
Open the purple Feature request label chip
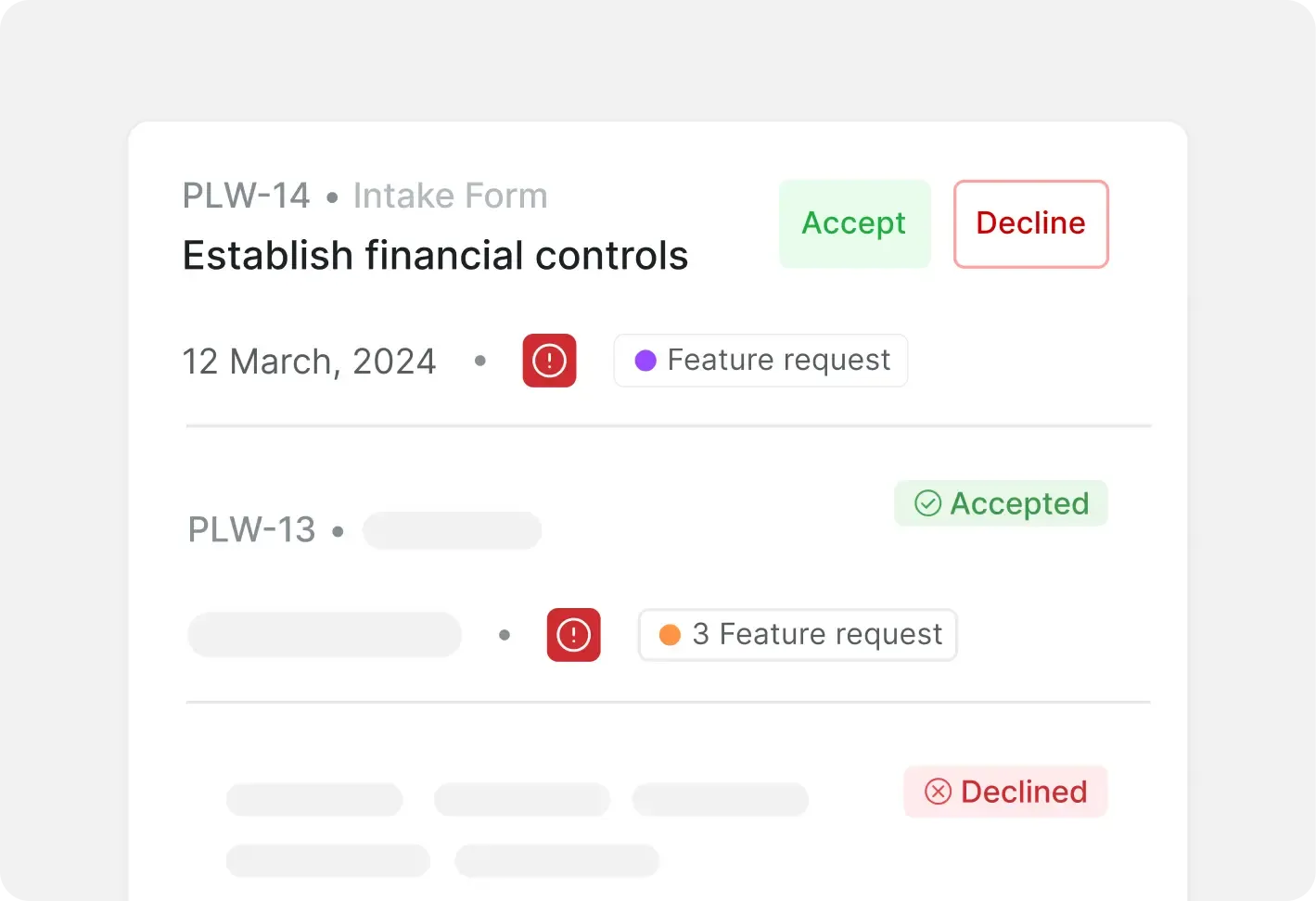pos(760,361)
